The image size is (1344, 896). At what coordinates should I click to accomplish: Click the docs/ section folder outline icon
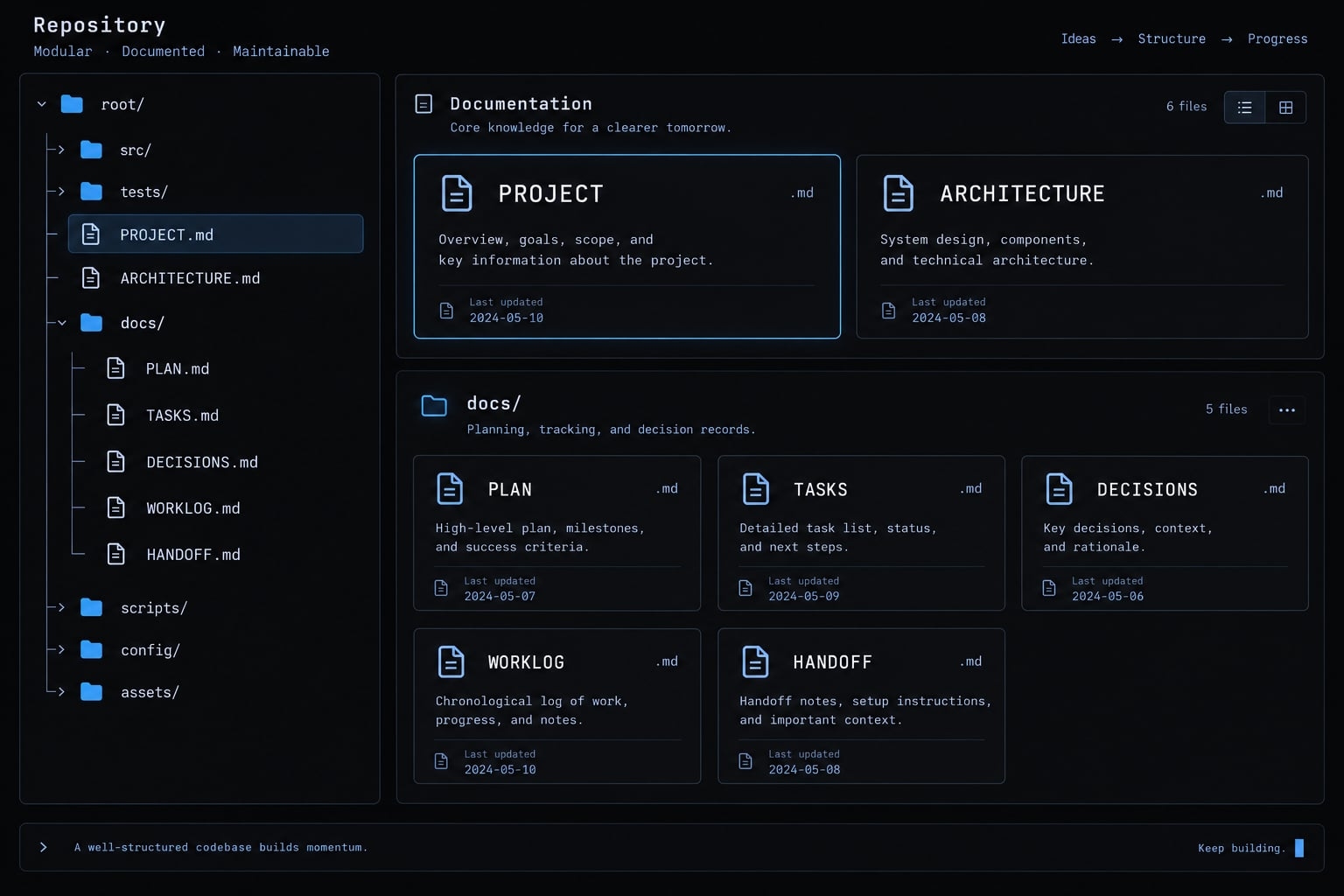click(434, 405)
